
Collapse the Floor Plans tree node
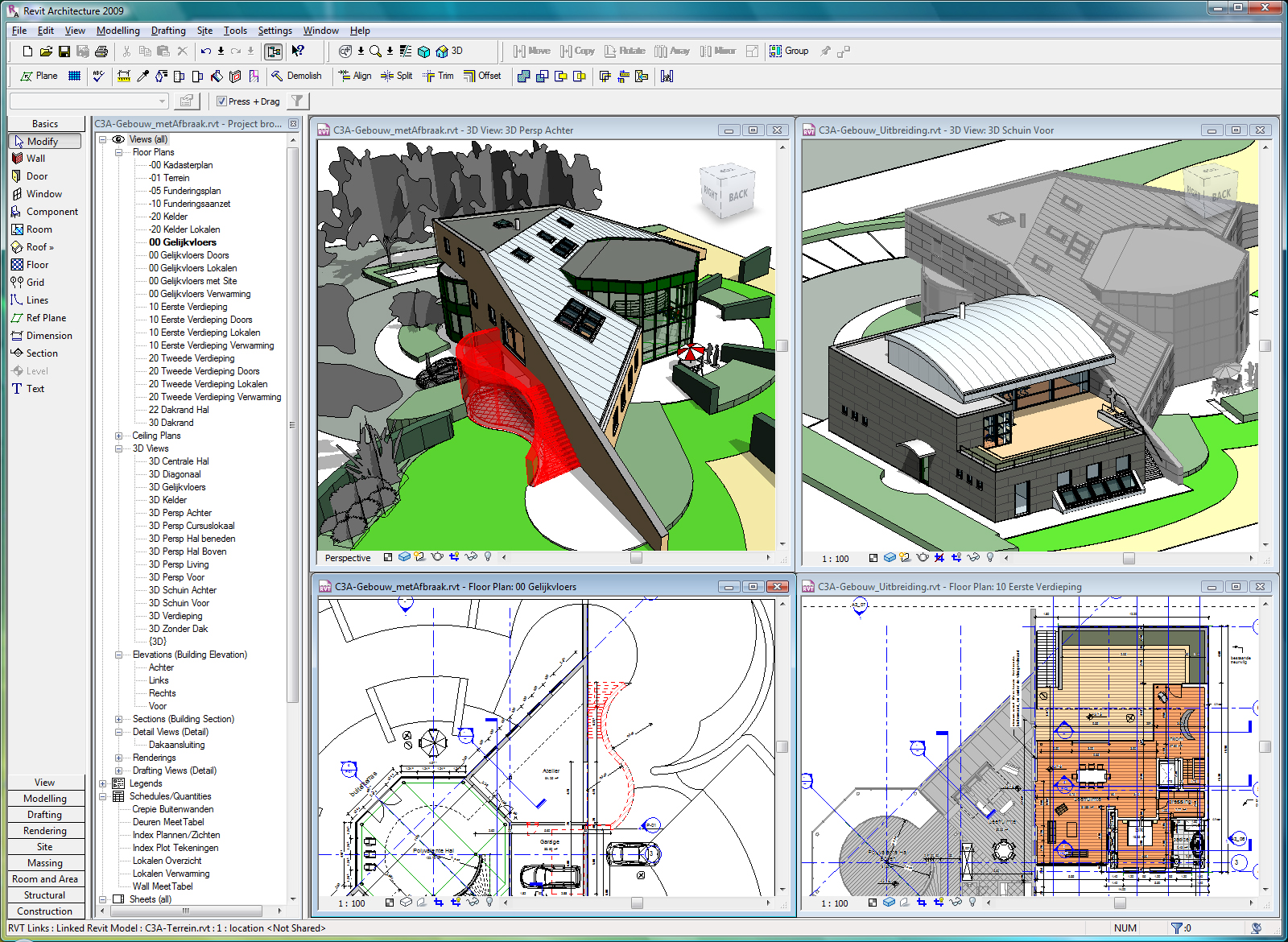point(119,152)
